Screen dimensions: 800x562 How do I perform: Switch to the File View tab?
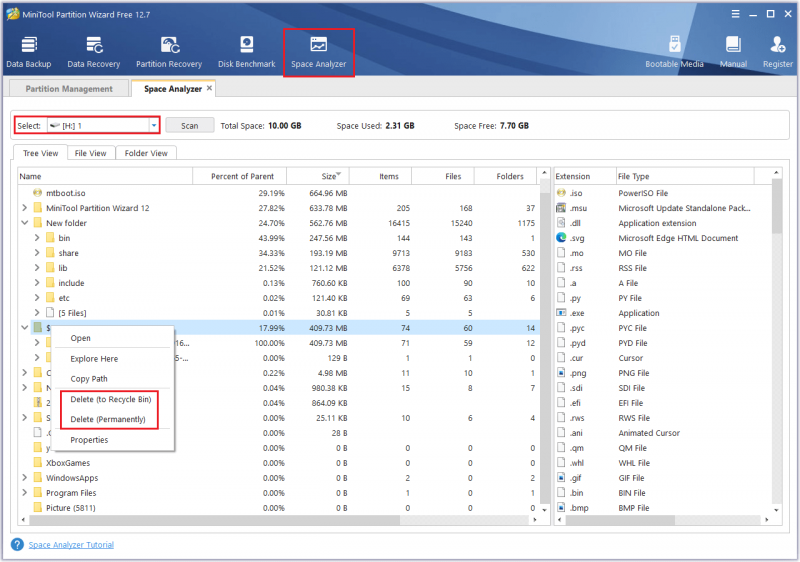90,153
